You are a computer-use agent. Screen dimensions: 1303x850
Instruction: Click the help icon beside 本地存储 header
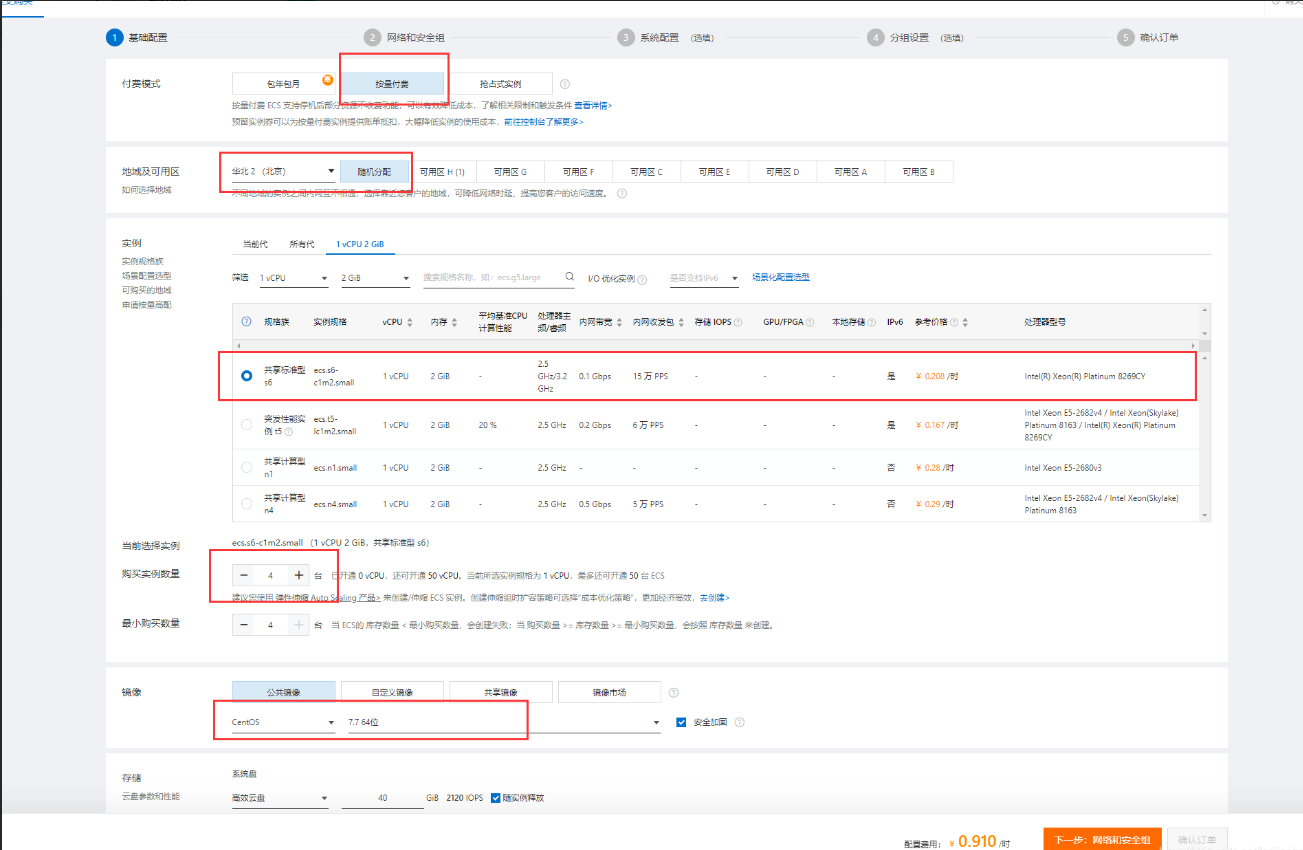[873, 322]
